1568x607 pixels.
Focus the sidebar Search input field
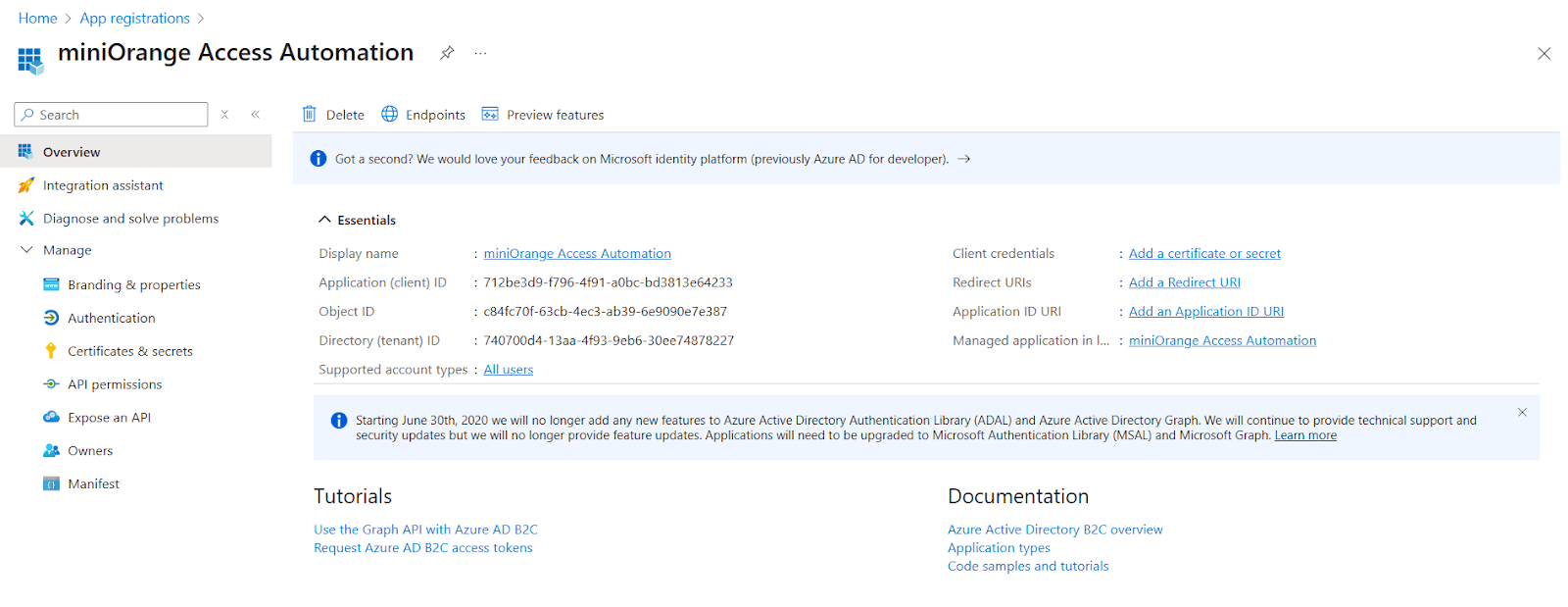coord(111,115)
